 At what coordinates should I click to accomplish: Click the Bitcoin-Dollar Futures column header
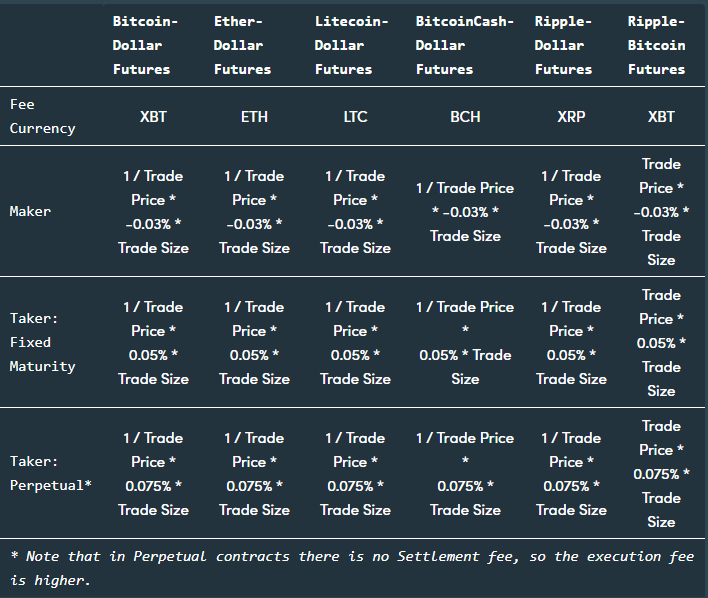[141, 45]
